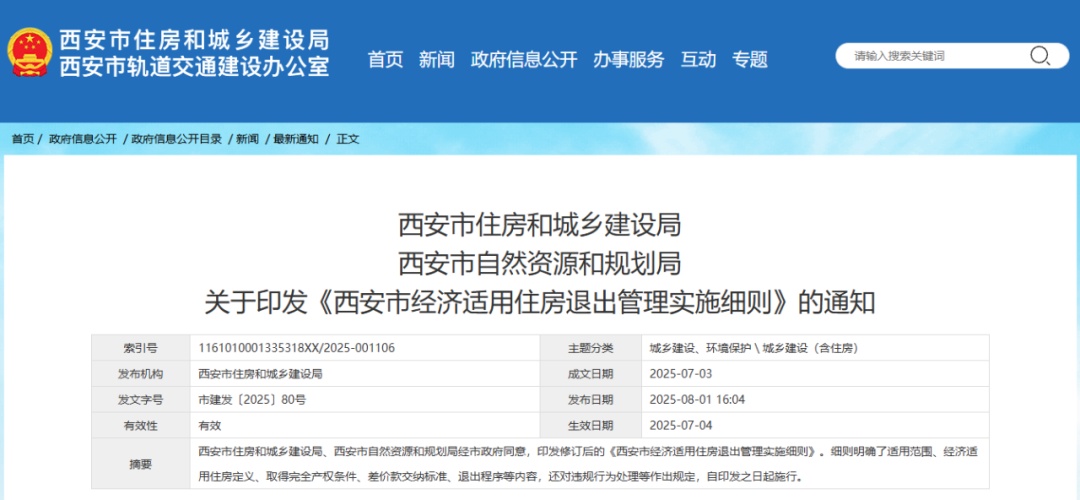Viewport: 1080px width, 500px height.
Task: Click the search magnifier icon
Action: (1039, 56)
